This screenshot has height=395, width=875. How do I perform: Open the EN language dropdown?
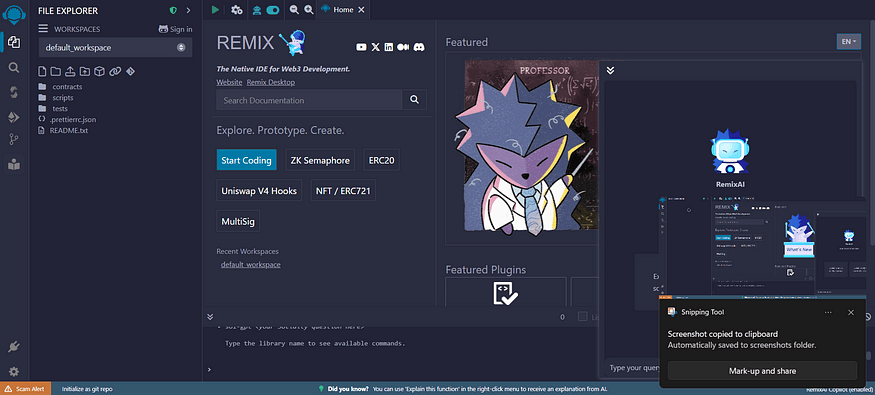[x=848, y=41]
